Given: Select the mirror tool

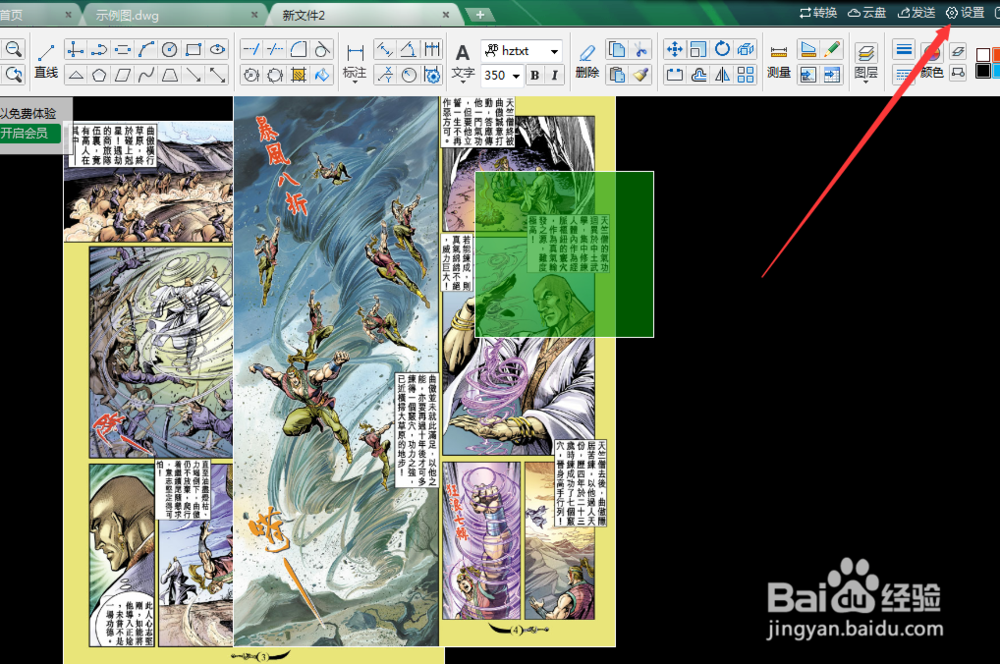Looking at the screenshot, I should [722, 75].
